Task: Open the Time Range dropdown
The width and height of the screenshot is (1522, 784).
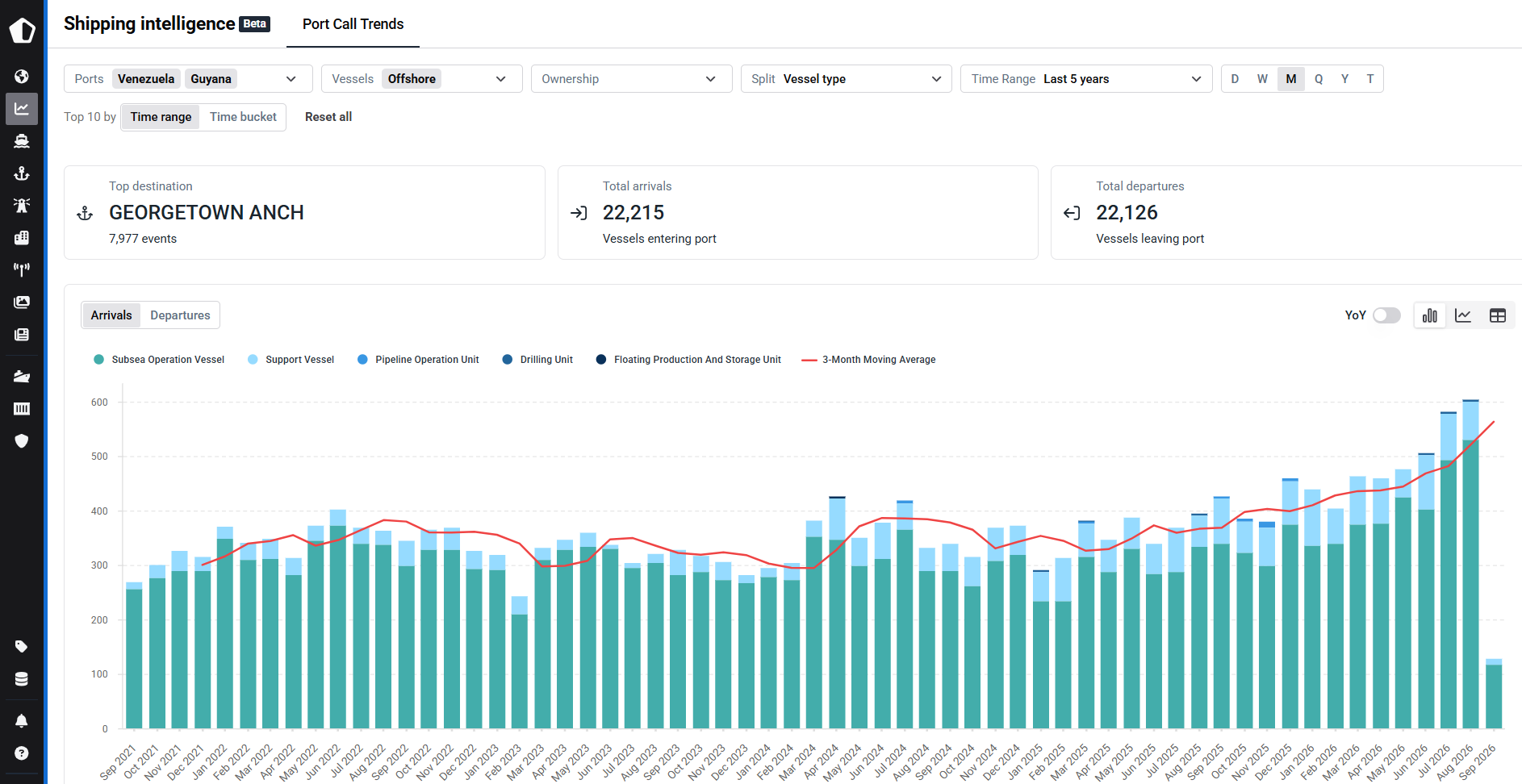Action: point(1086,79)
